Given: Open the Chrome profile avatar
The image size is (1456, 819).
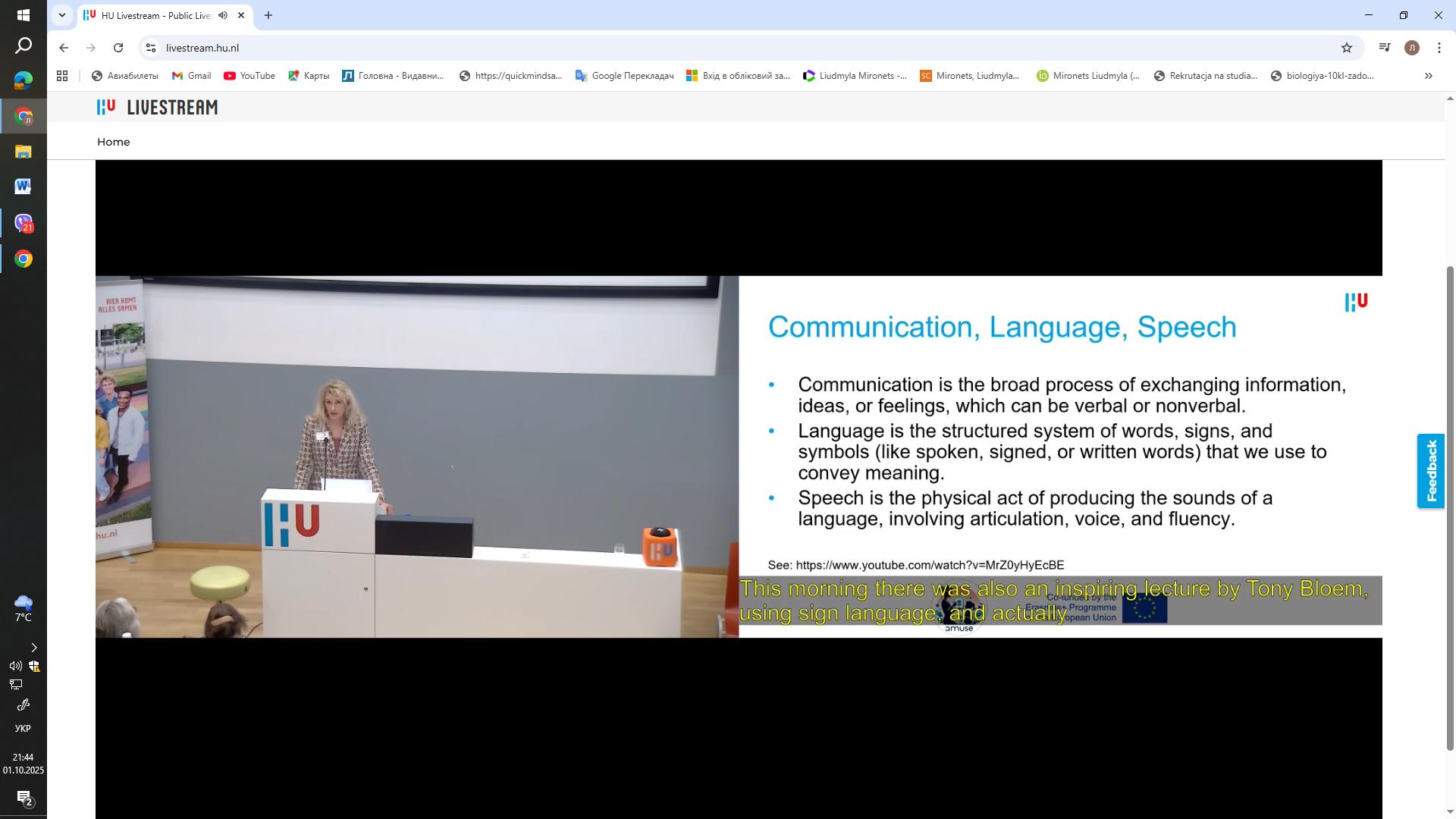Looking at the screenshot, I should tap(1411, 48).
